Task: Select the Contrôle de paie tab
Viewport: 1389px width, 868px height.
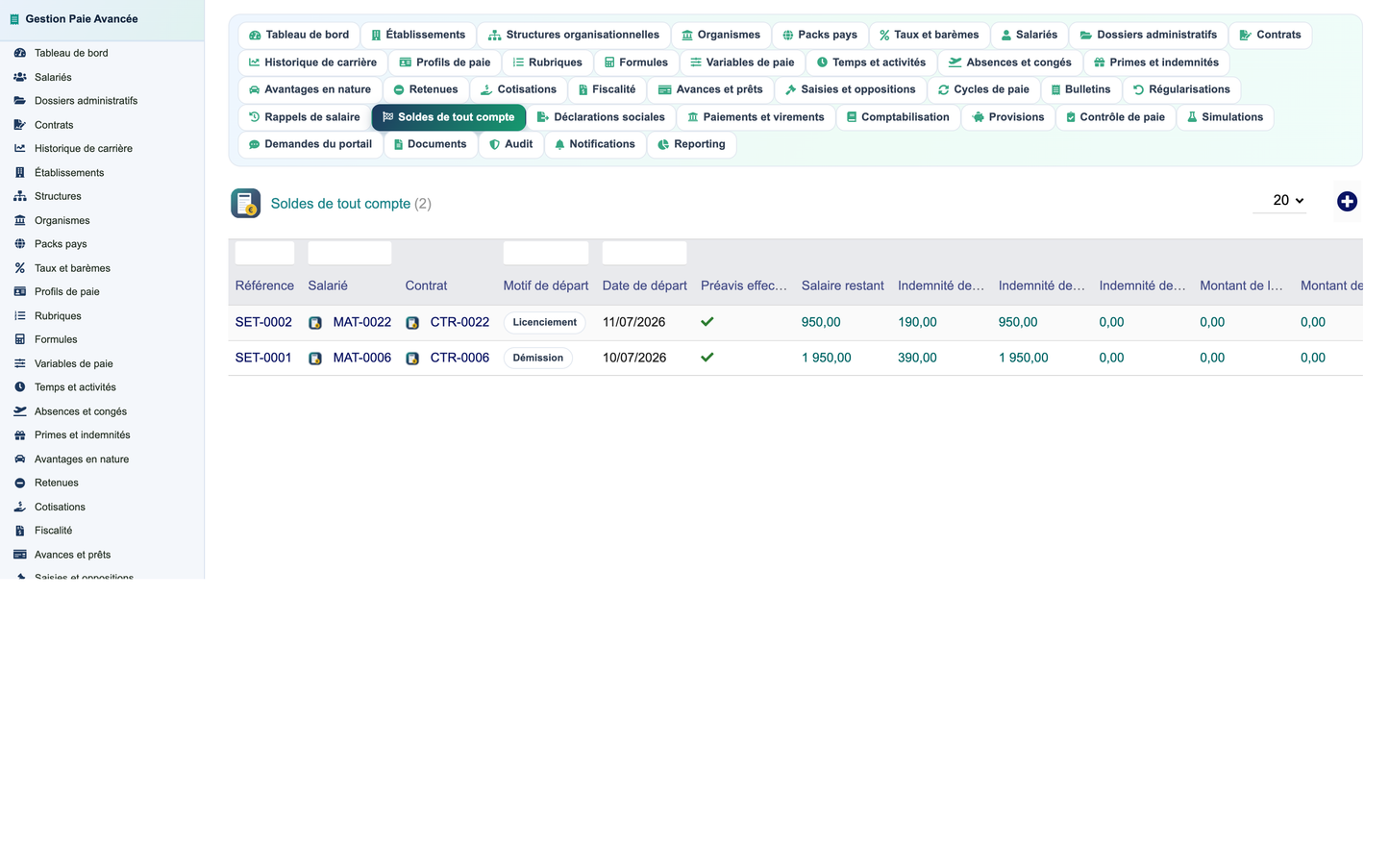Action: [x=1115, y=117]
